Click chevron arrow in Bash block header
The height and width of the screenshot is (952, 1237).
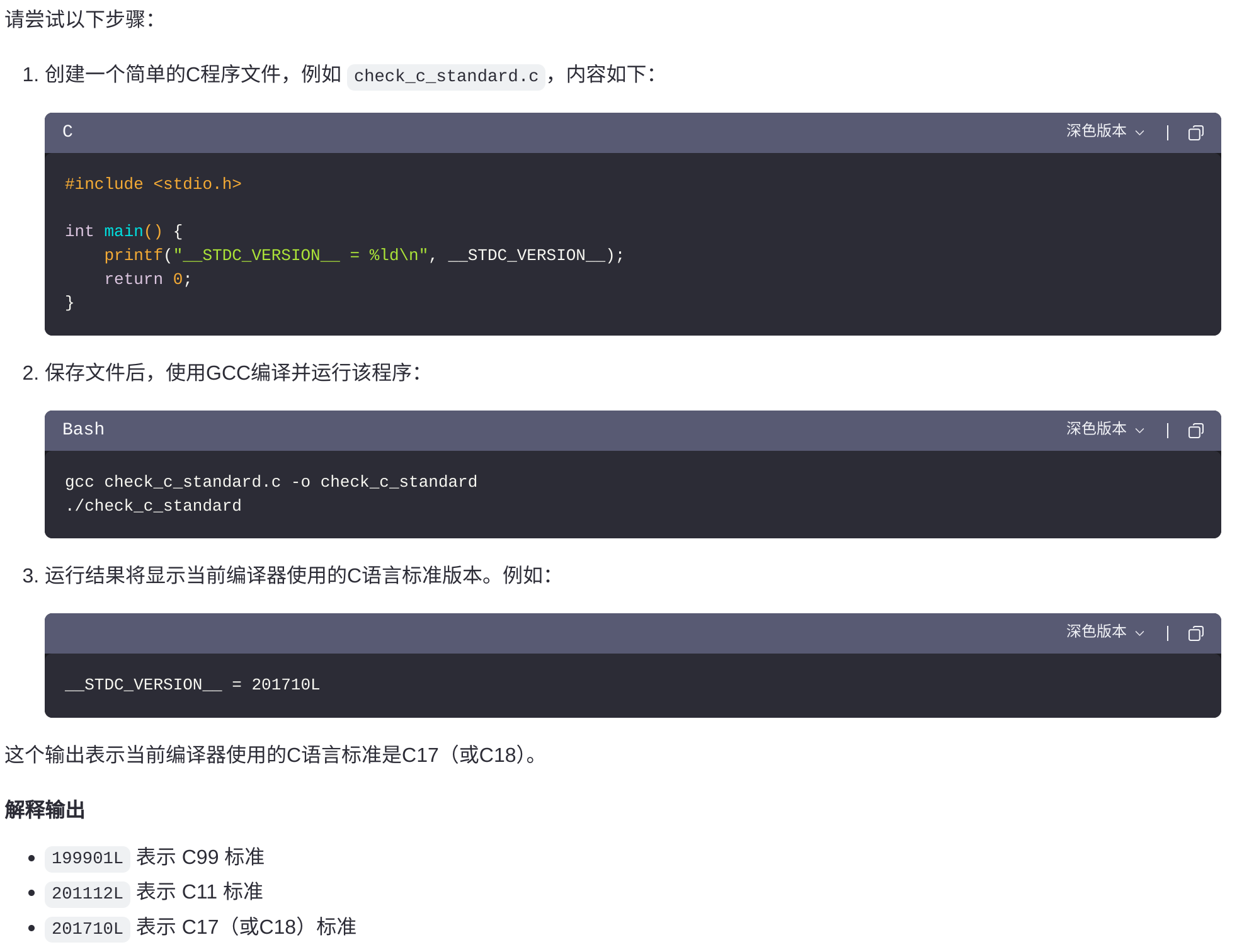(x=1139, y=431)
